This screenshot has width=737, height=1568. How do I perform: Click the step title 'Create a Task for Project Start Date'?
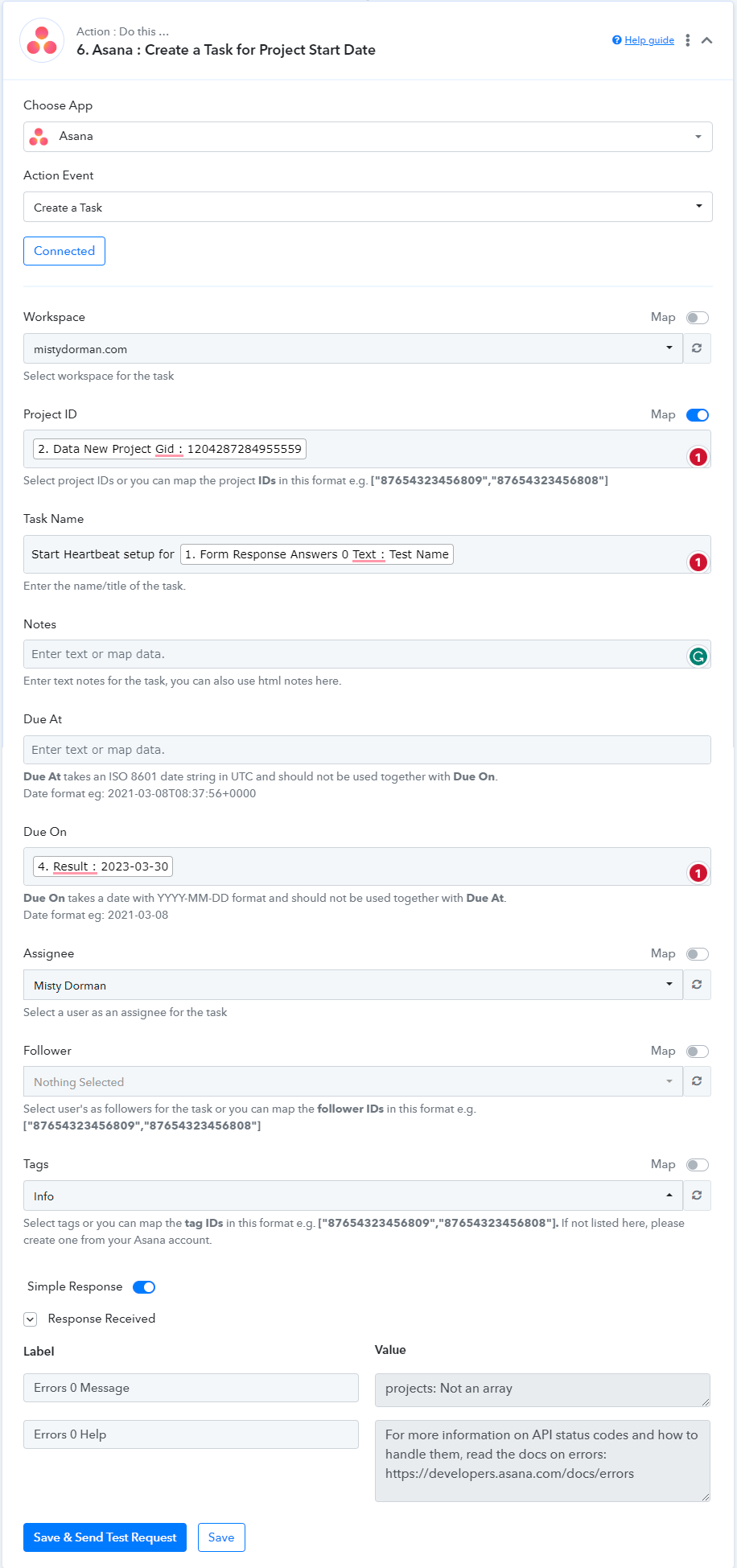pyautogui.click(x=260, y=50)
